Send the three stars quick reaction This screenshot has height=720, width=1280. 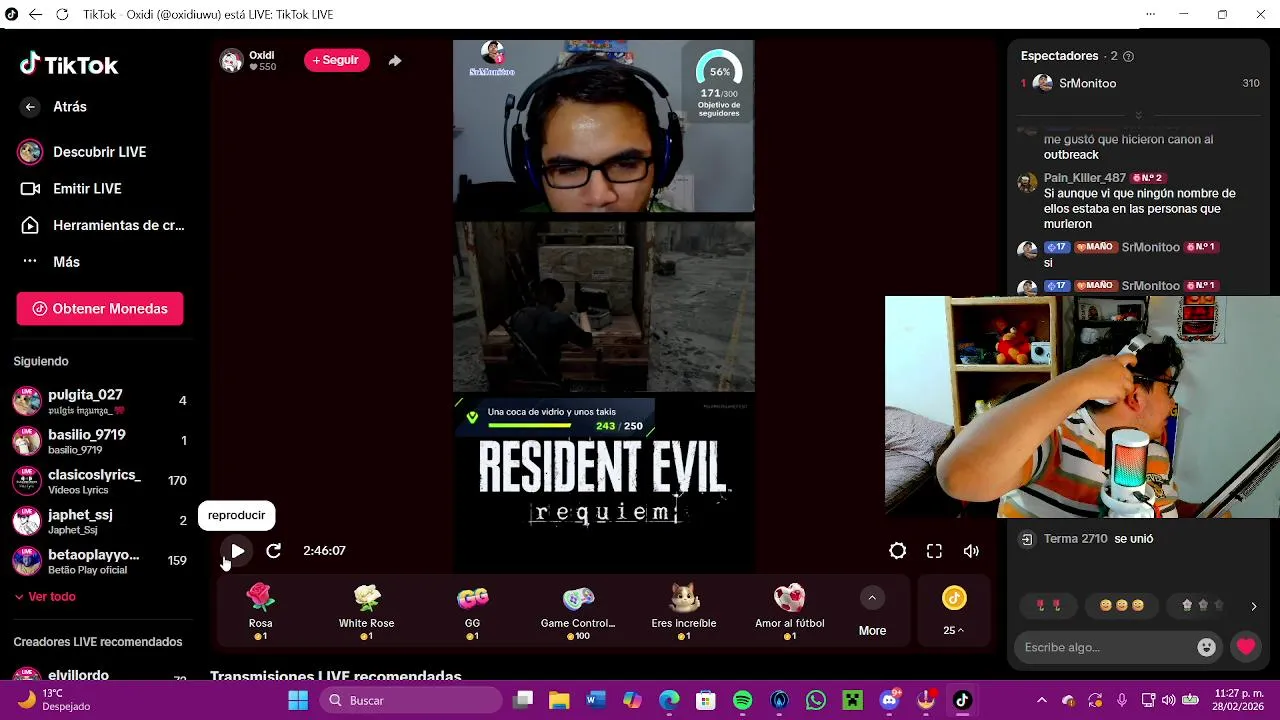click(1203, 605)
